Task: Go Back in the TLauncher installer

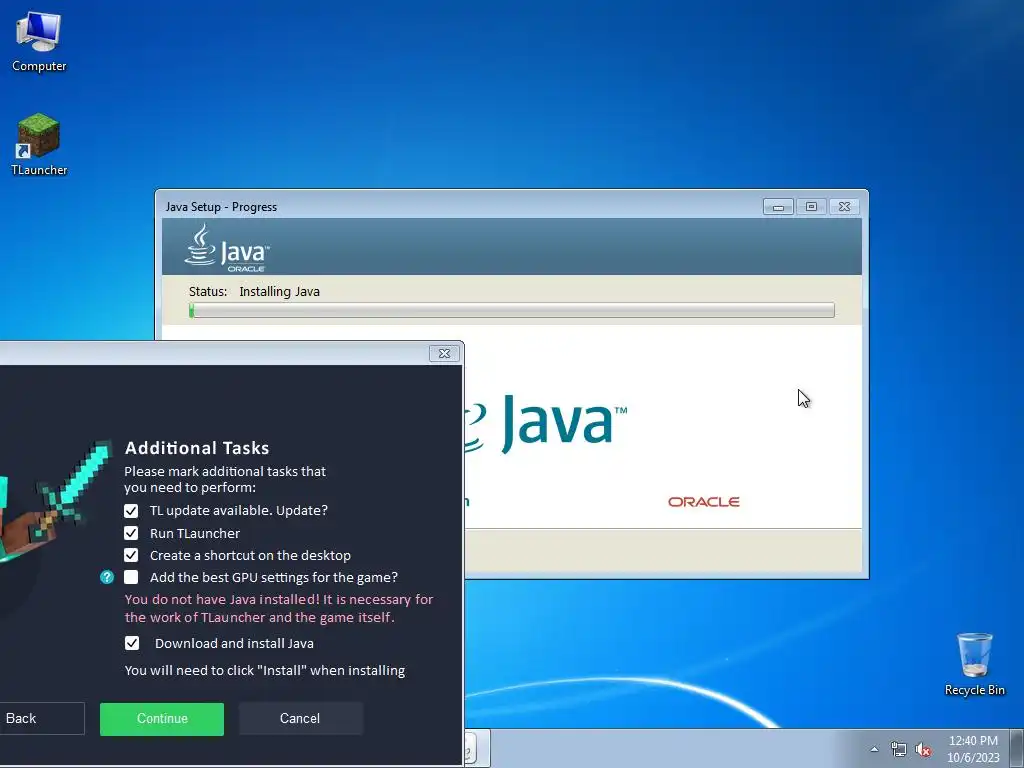Action: coord(40,718)
